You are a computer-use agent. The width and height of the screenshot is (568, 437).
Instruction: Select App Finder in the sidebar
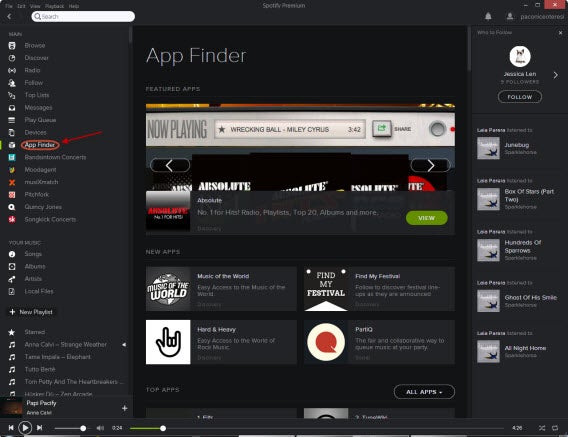coord(40,145)
